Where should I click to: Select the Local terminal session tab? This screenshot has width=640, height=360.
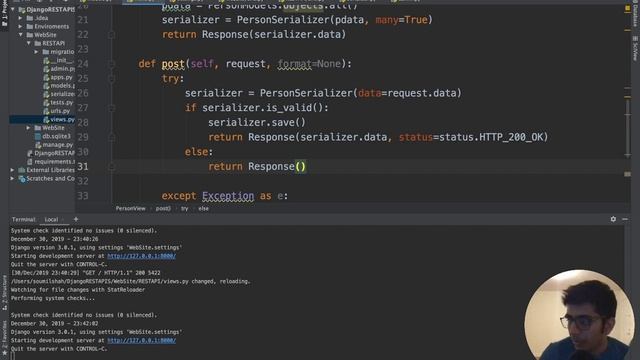[51, 220]
